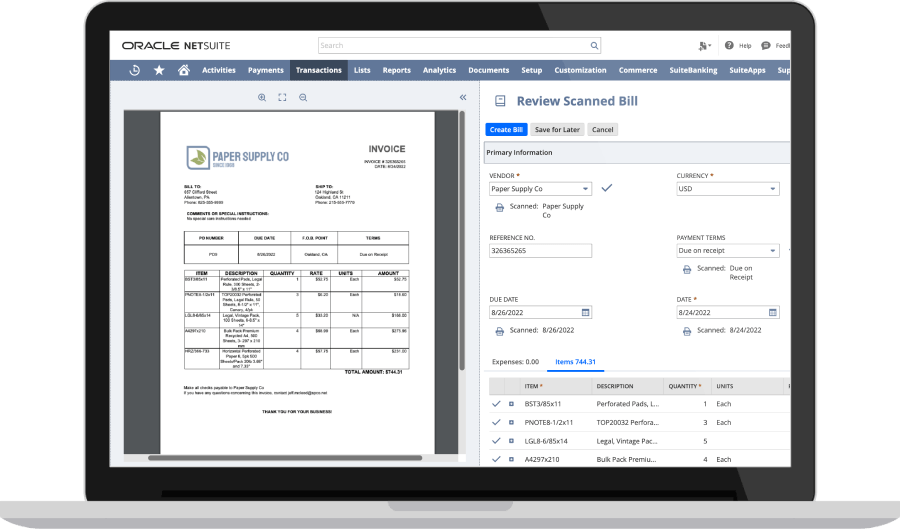Toggle checkmark on BST3/85x11 row
900x529 pixels.
tap(496, 404)
